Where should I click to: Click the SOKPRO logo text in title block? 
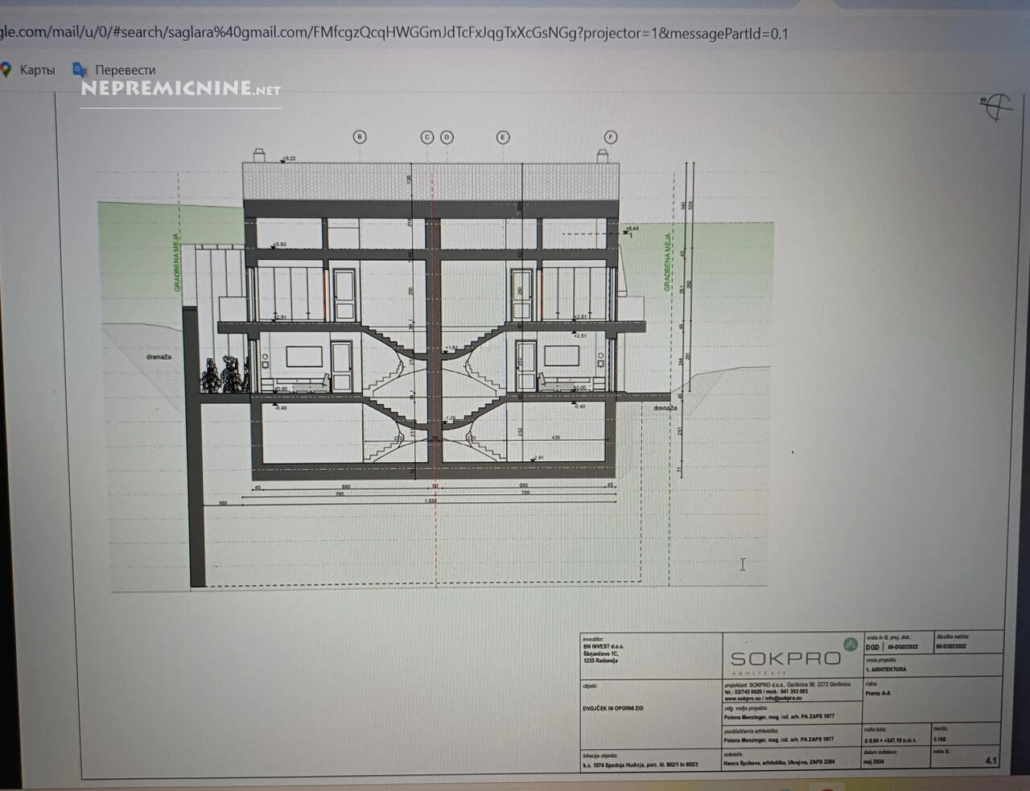(785, 658)
